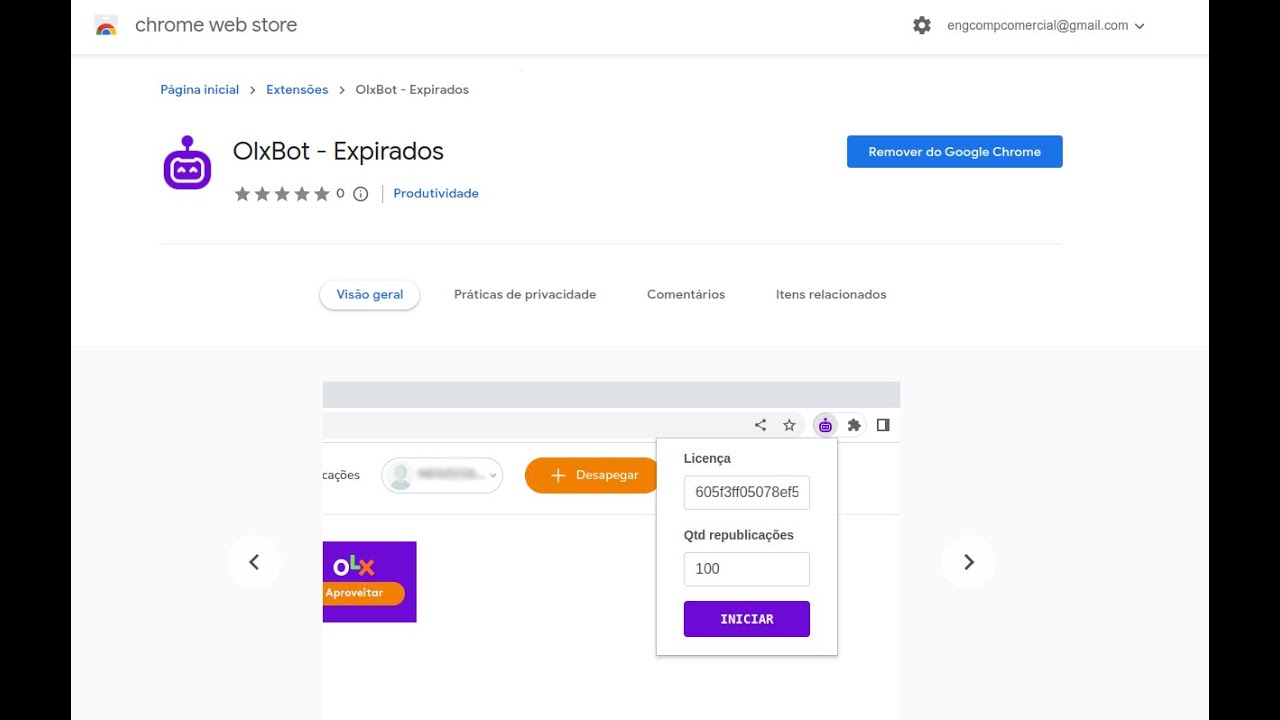
Task: Open the Extensões breadcrumb link
Action: pyautogui.click(x=297, y=90)
